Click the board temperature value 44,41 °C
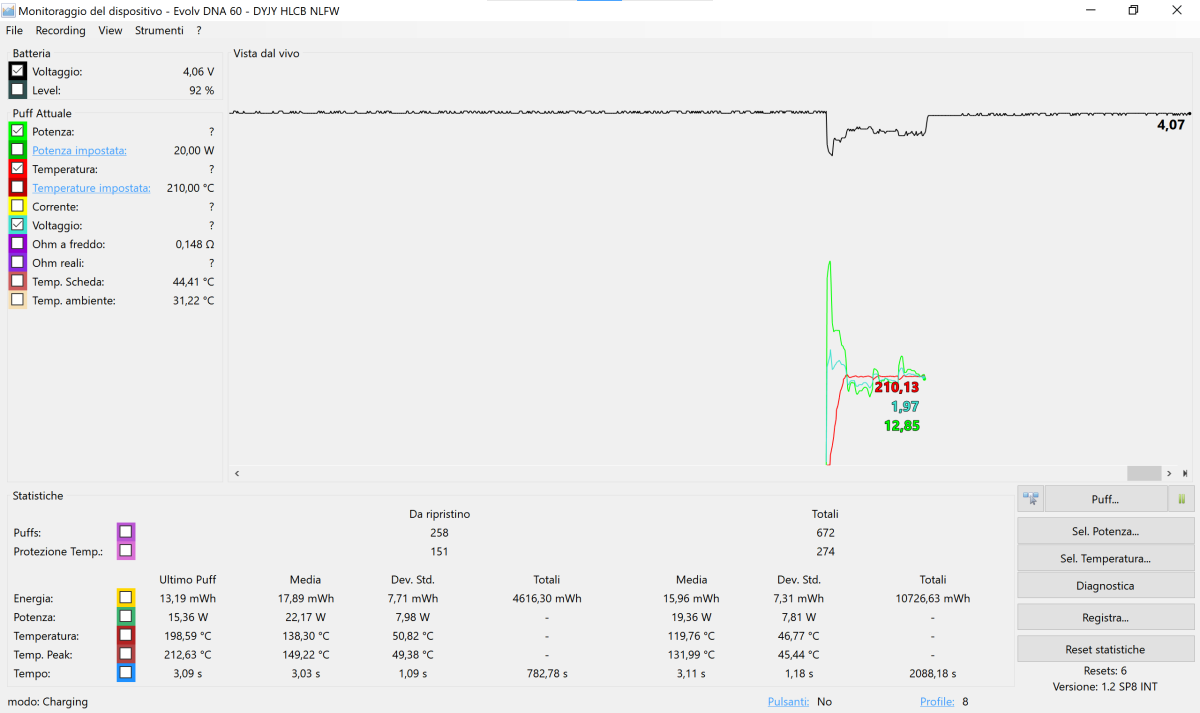The image size is (1200, 713). (x=193, y=282)
